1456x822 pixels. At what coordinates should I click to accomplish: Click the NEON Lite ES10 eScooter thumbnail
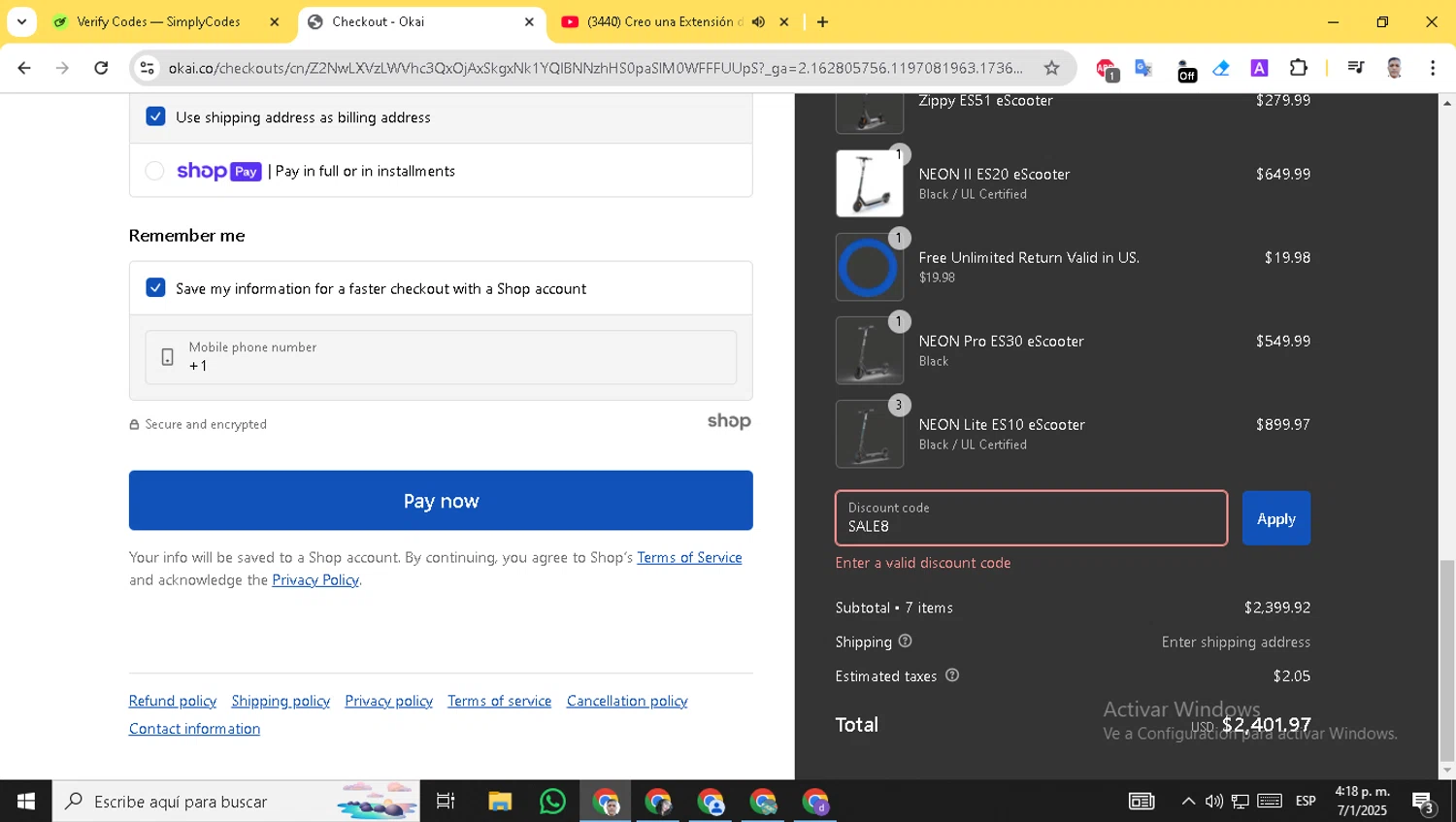tap(870, 434)
